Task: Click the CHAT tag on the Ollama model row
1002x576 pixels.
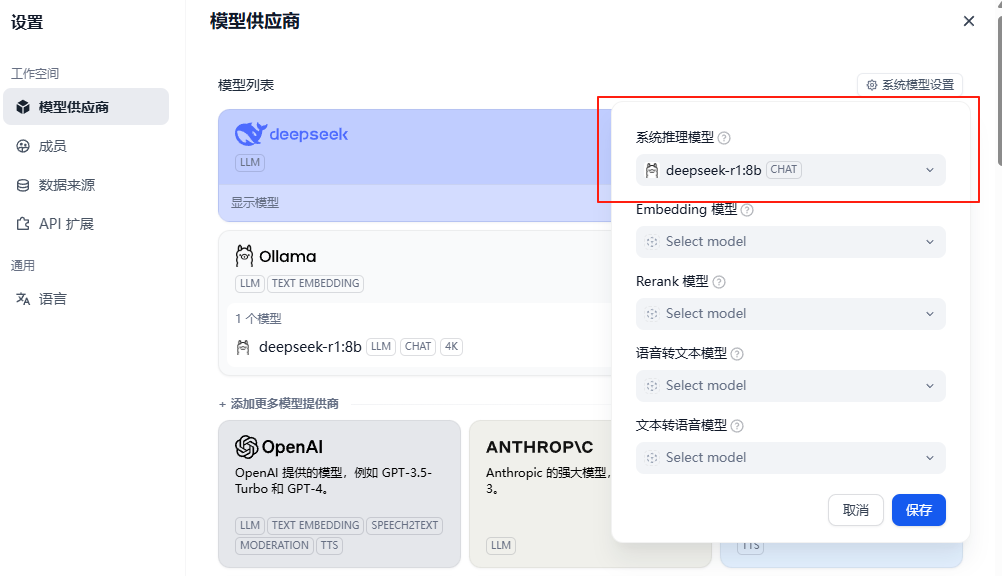Action: click(418, 346)
